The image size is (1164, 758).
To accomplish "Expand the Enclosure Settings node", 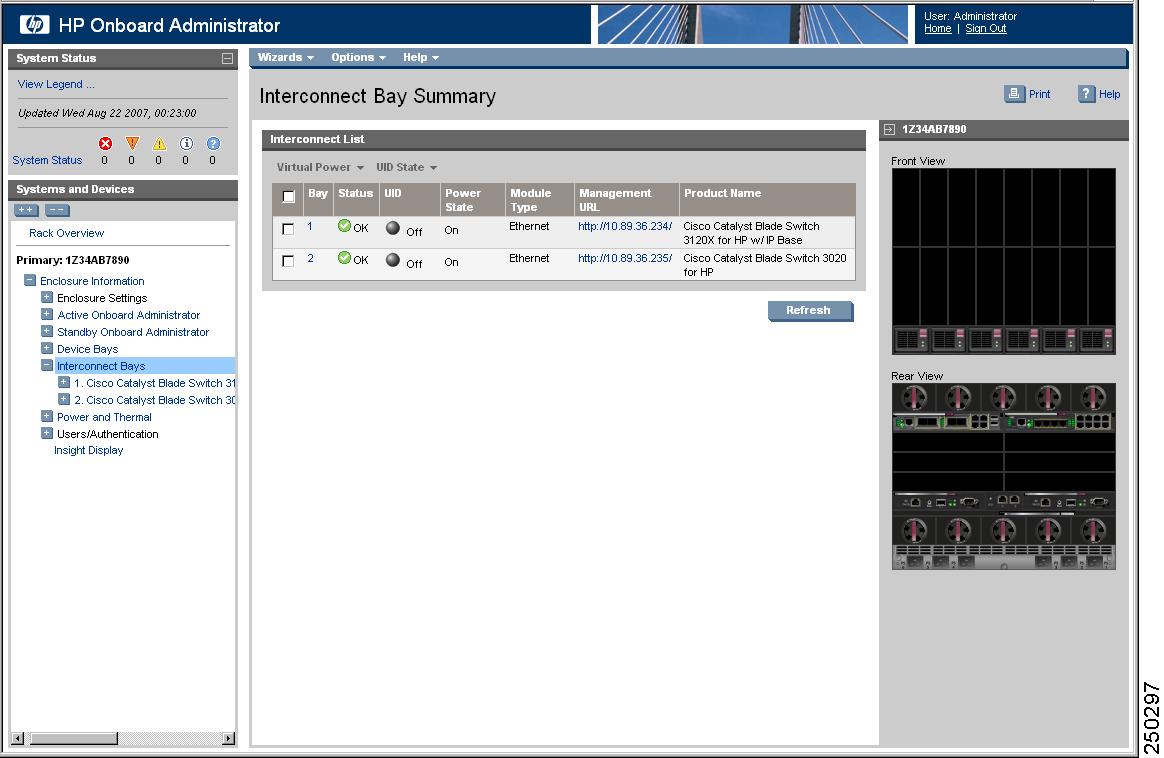I will [47, 298].
